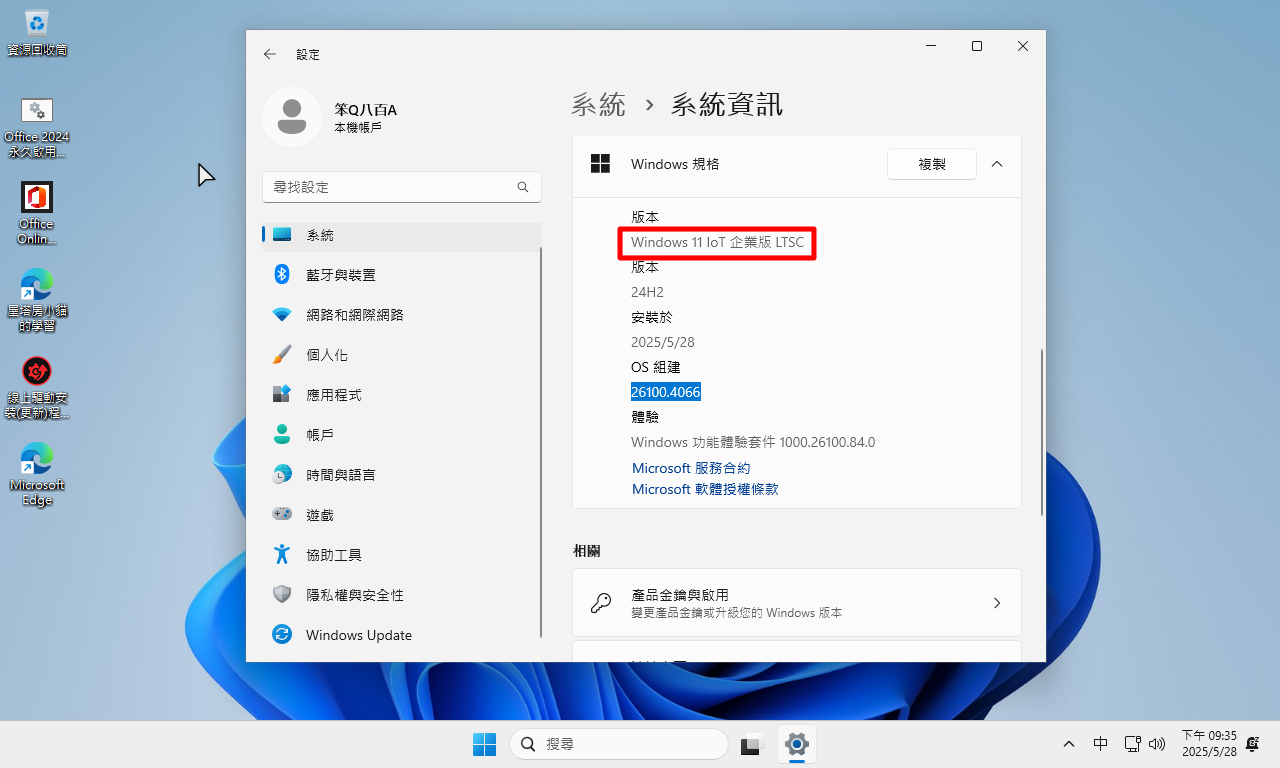Click the gamepad icon next to 遊戲
Screen dimensions: 1280x768
pyautogui.click(x=282, y=515)
